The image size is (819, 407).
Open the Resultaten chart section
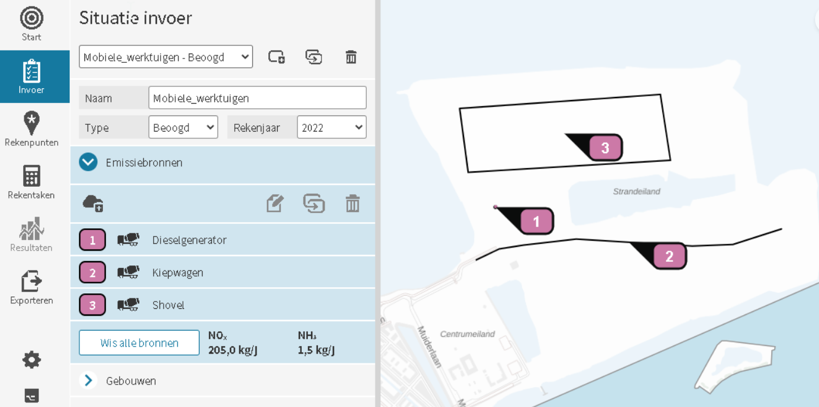[x=31, y=235]
